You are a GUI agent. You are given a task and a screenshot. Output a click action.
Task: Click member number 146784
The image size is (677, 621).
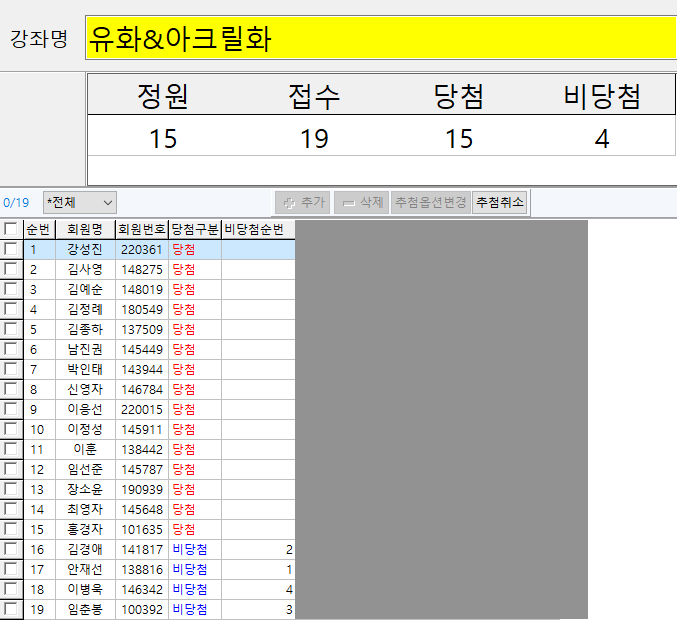point(142,390)
